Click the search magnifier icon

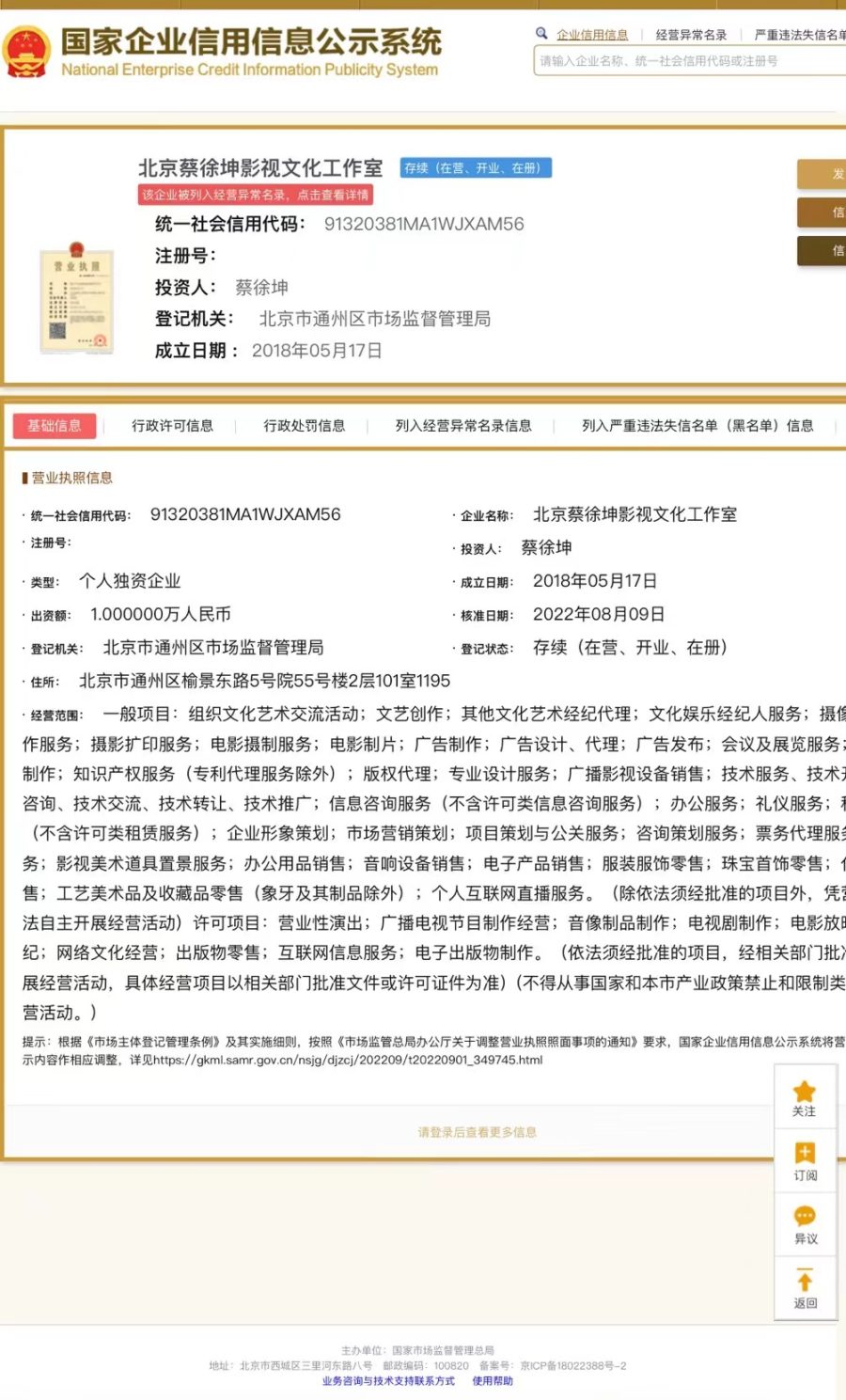point(541,34)
